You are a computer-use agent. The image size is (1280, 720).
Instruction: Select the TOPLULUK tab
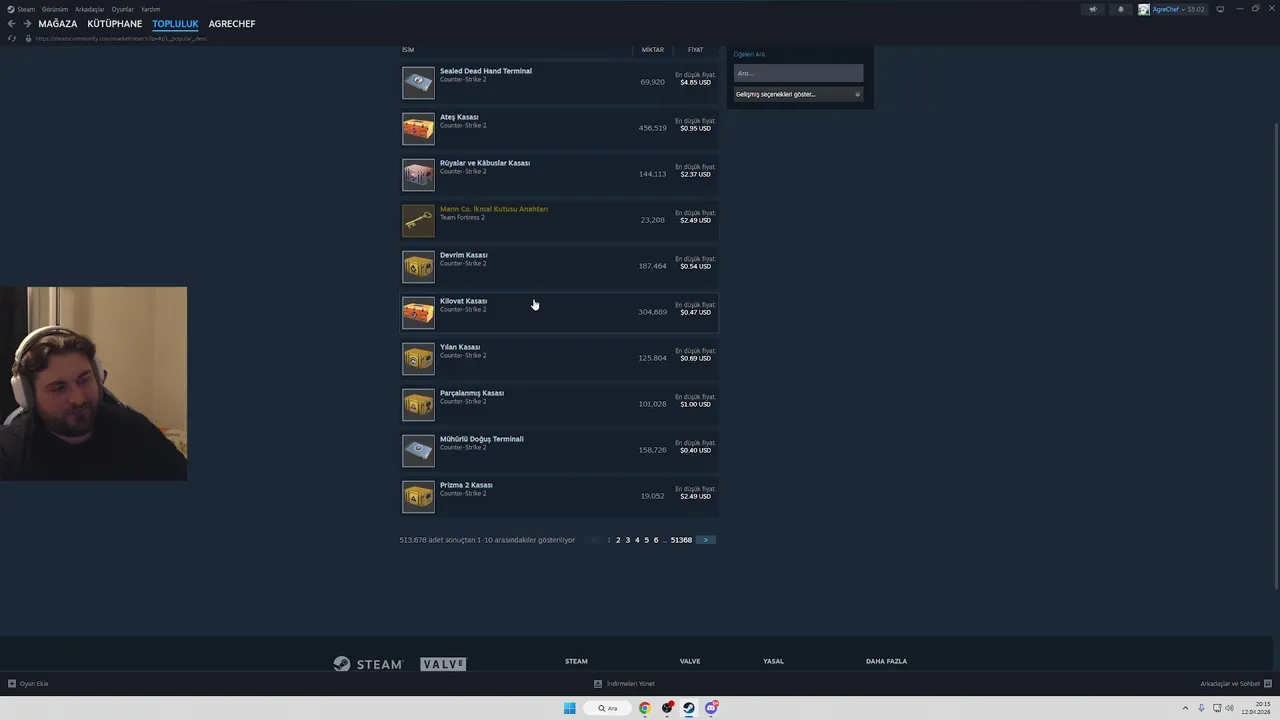click(x=175, y=24)
